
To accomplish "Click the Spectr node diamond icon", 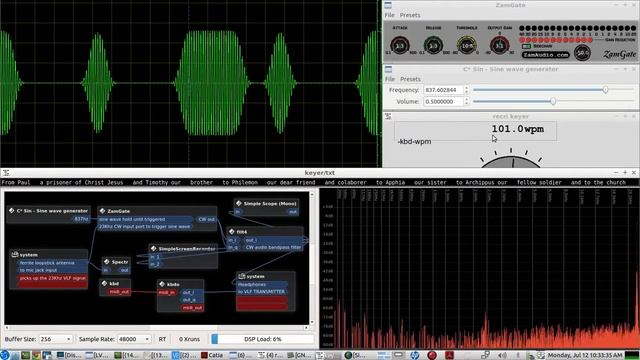I will (107, 262).
